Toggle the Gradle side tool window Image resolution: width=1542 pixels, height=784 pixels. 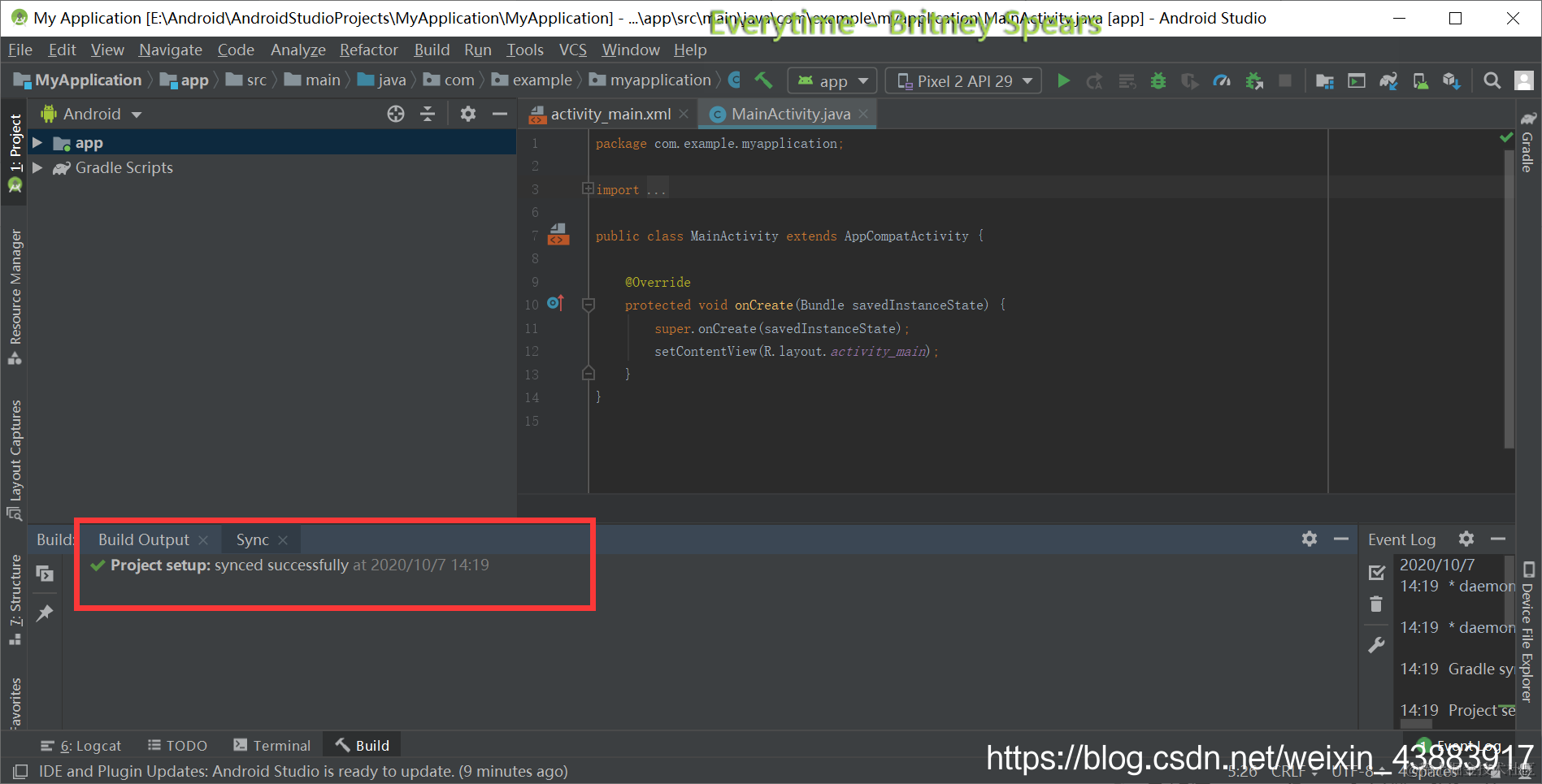click(x=1527, y=142)
